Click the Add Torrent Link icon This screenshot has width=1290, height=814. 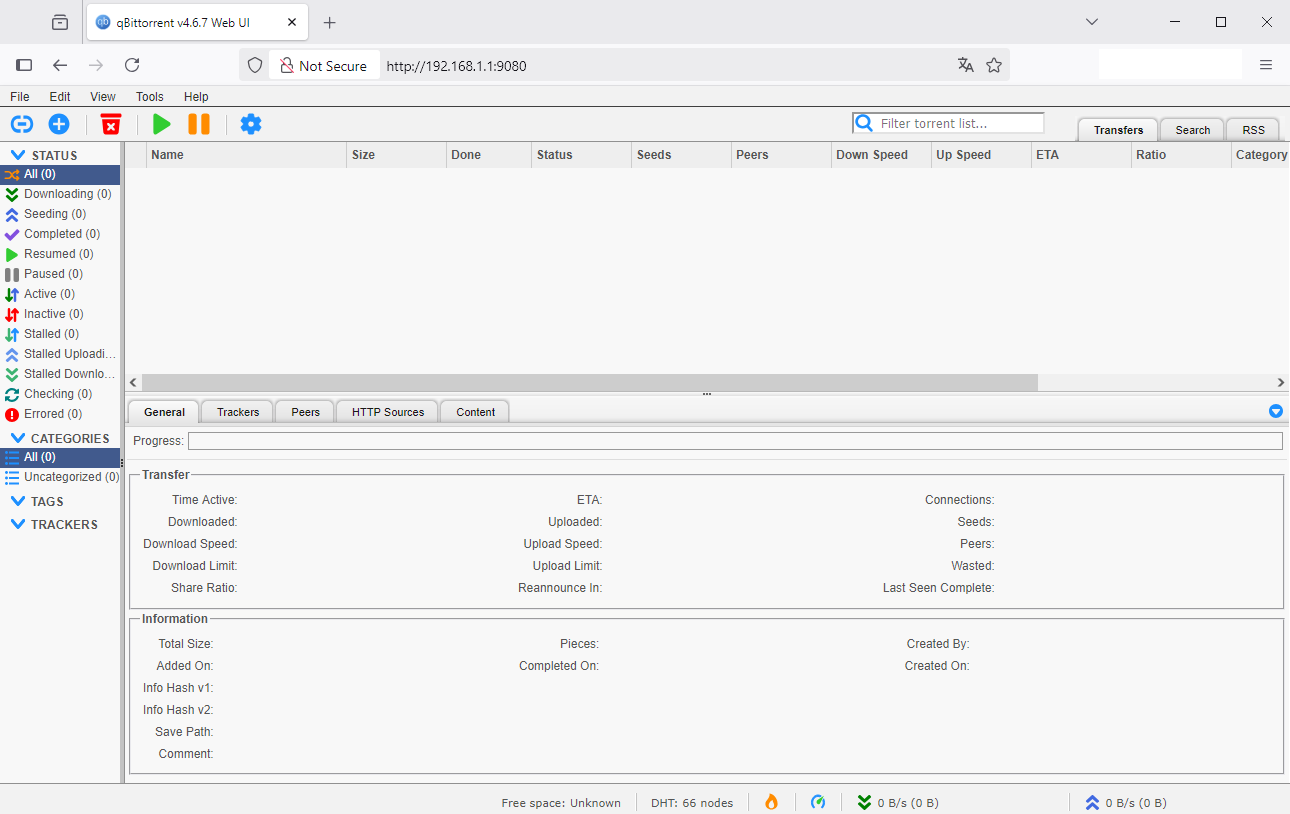22,124
